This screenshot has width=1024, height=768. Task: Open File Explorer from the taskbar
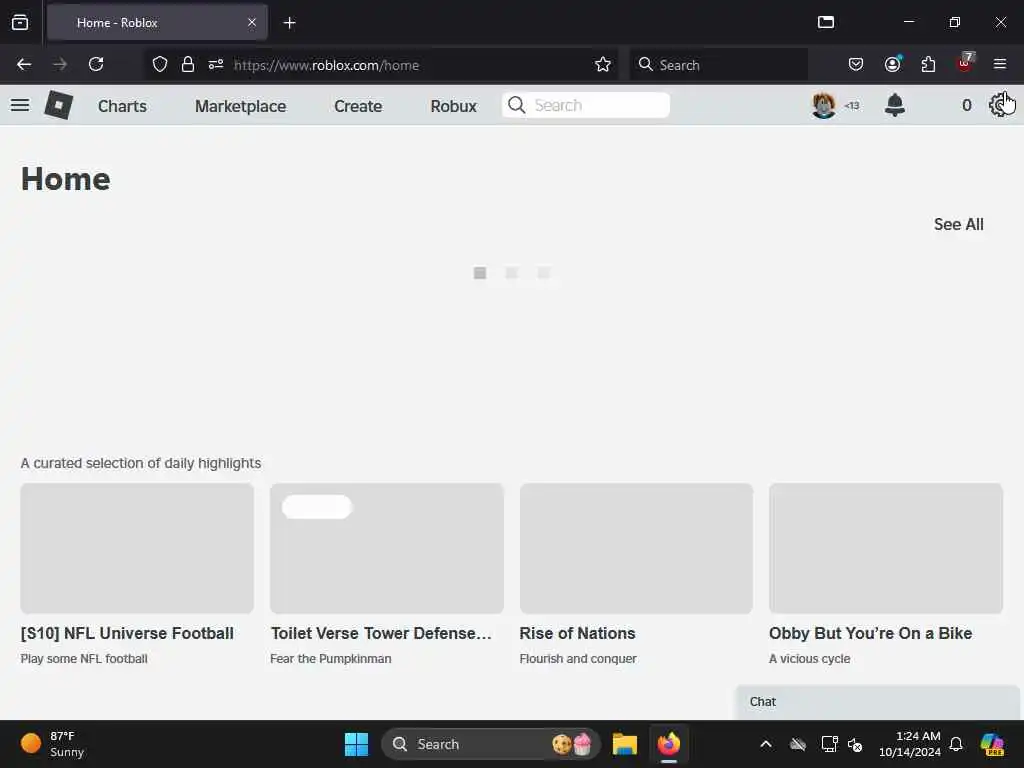[625, 744]
